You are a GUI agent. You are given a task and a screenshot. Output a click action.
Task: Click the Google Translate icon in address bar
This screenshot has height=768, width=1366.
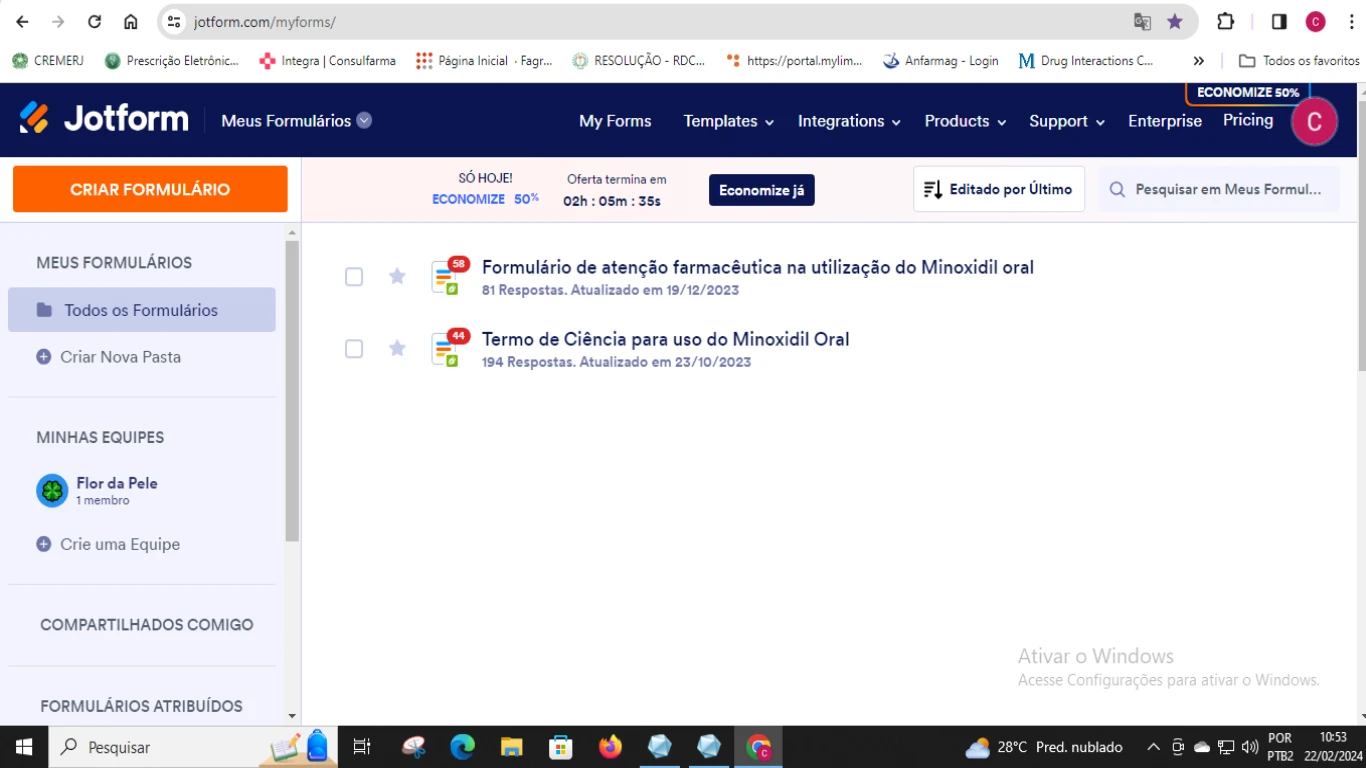point(1143,20)
